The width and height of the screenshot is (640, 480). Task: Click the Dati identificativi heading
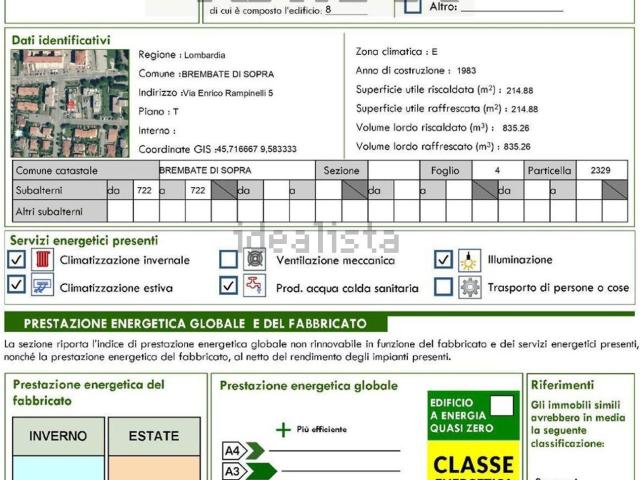click(x=61, y=40)
